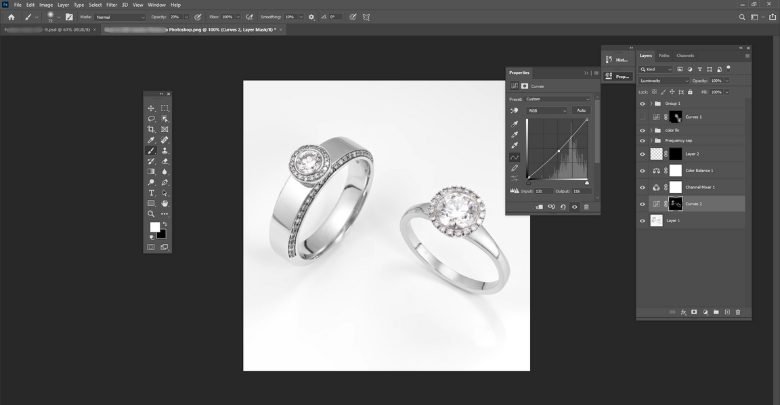The width and height of the screenshot is (780, 405).
Task: Open the Window menu
Action: (157, 5)
